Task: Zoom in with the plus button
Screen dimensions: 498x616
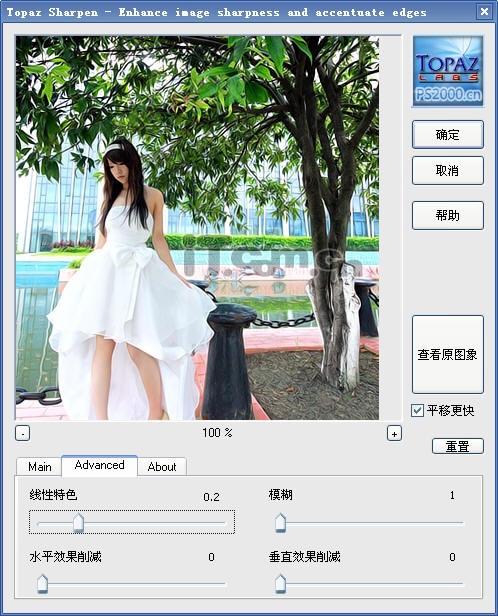Action: click(394, 434)
